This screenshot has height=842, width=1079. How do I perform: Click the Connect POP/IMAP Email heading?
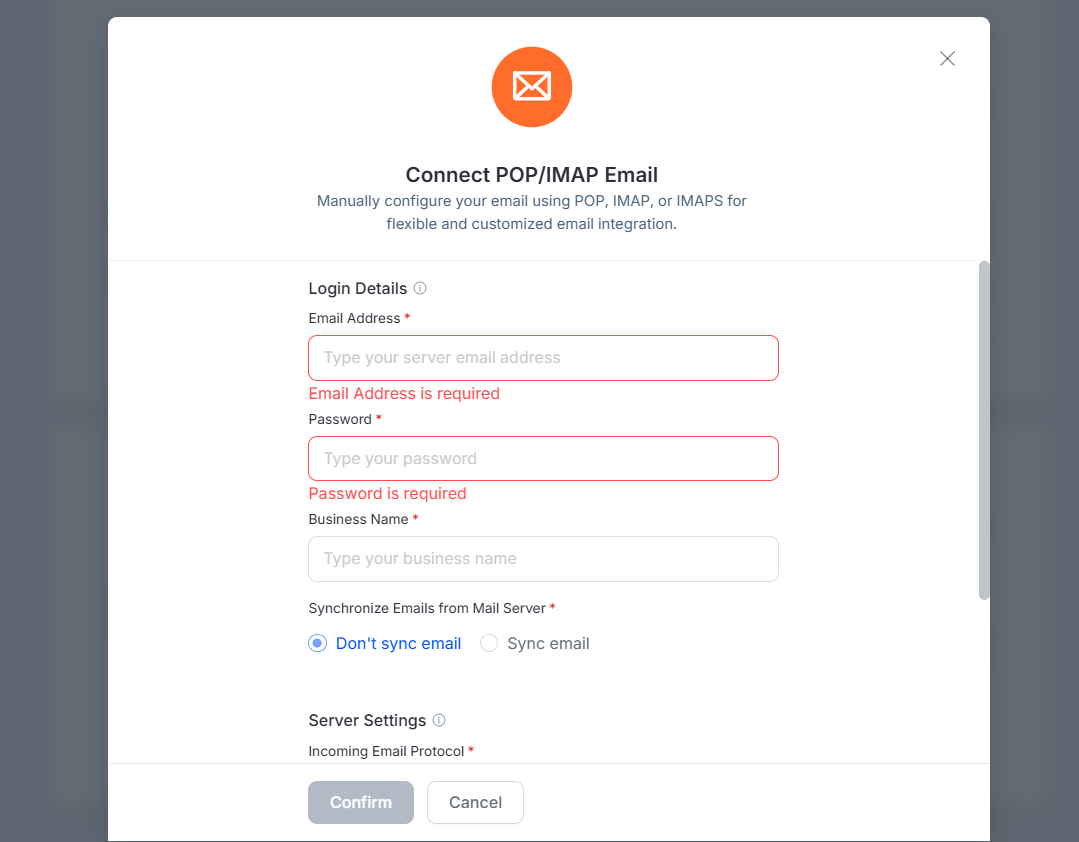pyautogui.click(x=531, y=175)
